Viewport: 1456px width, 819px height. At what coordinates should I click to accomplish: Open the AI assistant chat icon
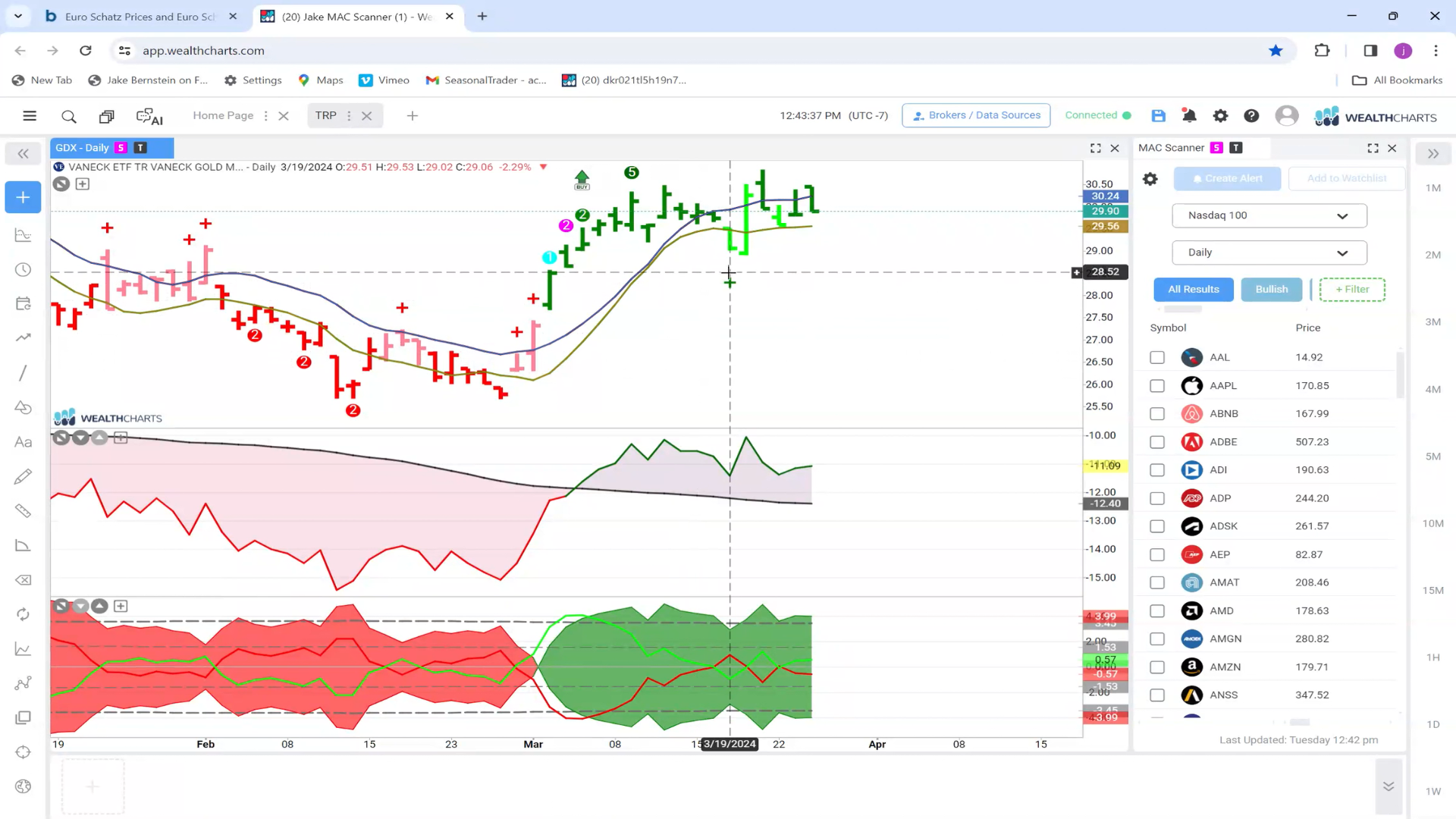149,116
